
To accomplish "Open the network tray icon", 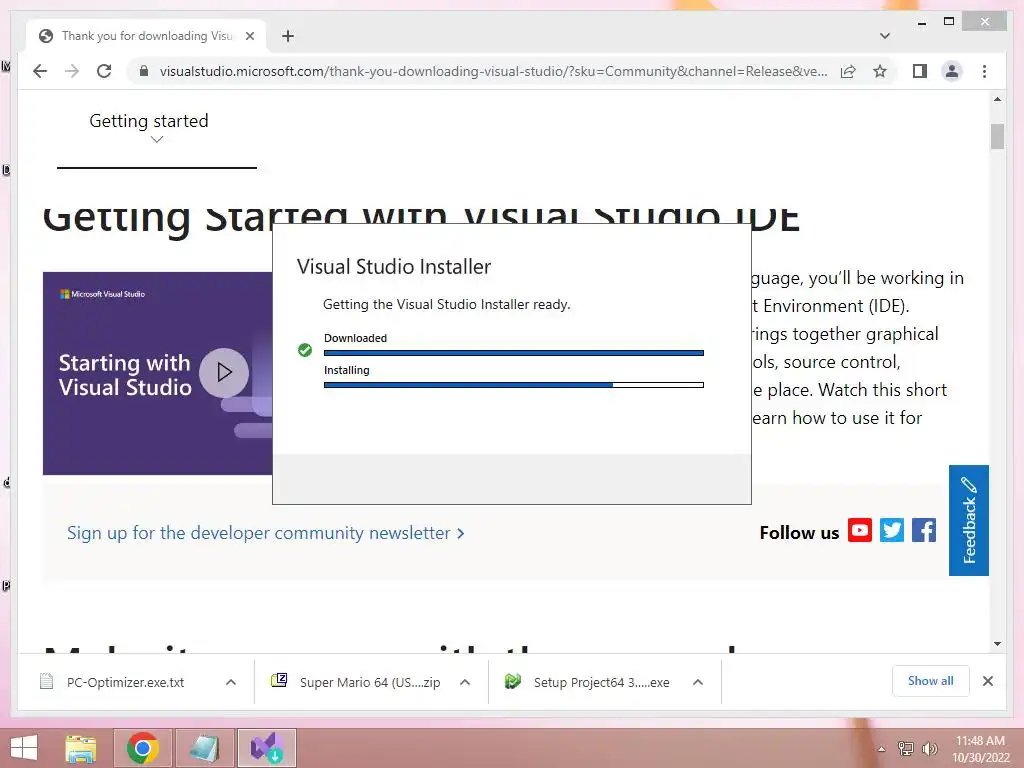I will click(905, 749).
